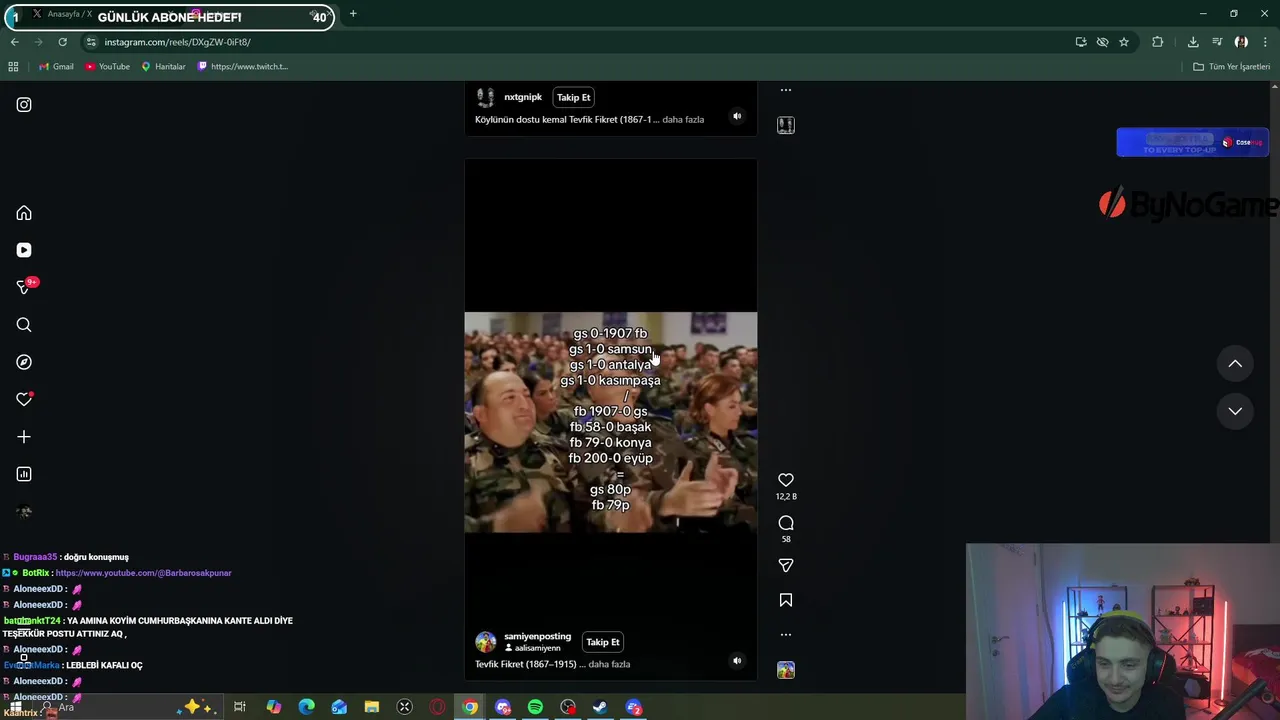The height and width of the screenshot is (720, 1280).
Task: Open more options on nxtgnipk reel
Action: point(786,90)
